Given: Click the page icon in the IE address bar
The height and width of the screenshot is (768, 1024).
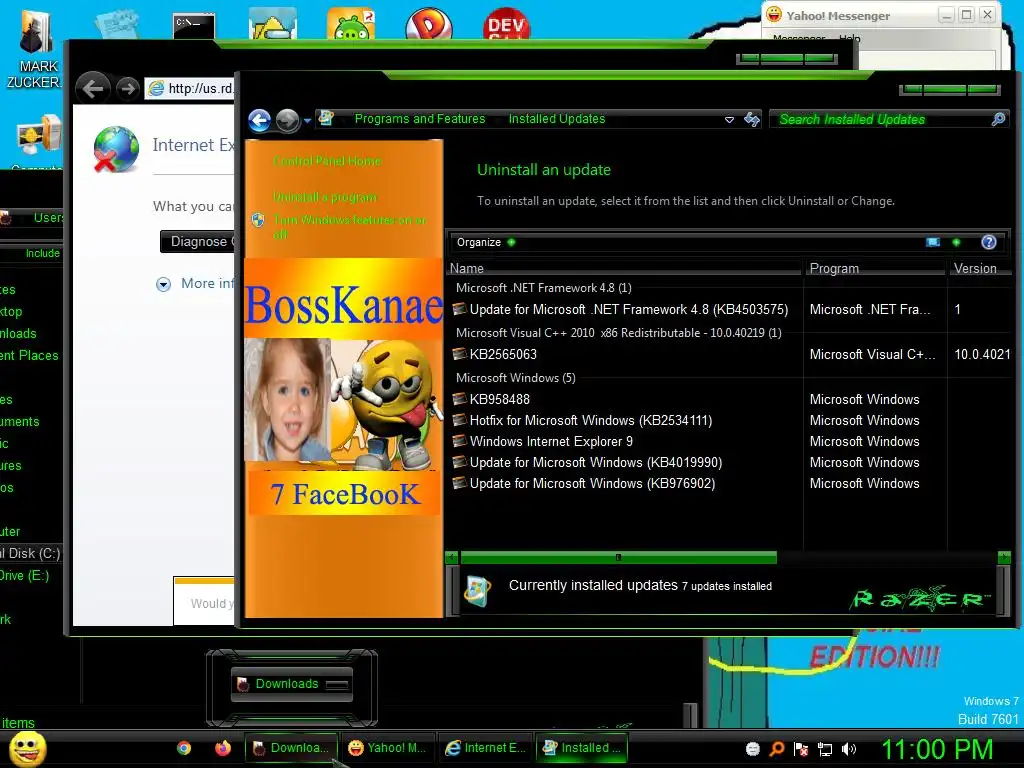Looking at the screenshot, I should coord(156,88).
